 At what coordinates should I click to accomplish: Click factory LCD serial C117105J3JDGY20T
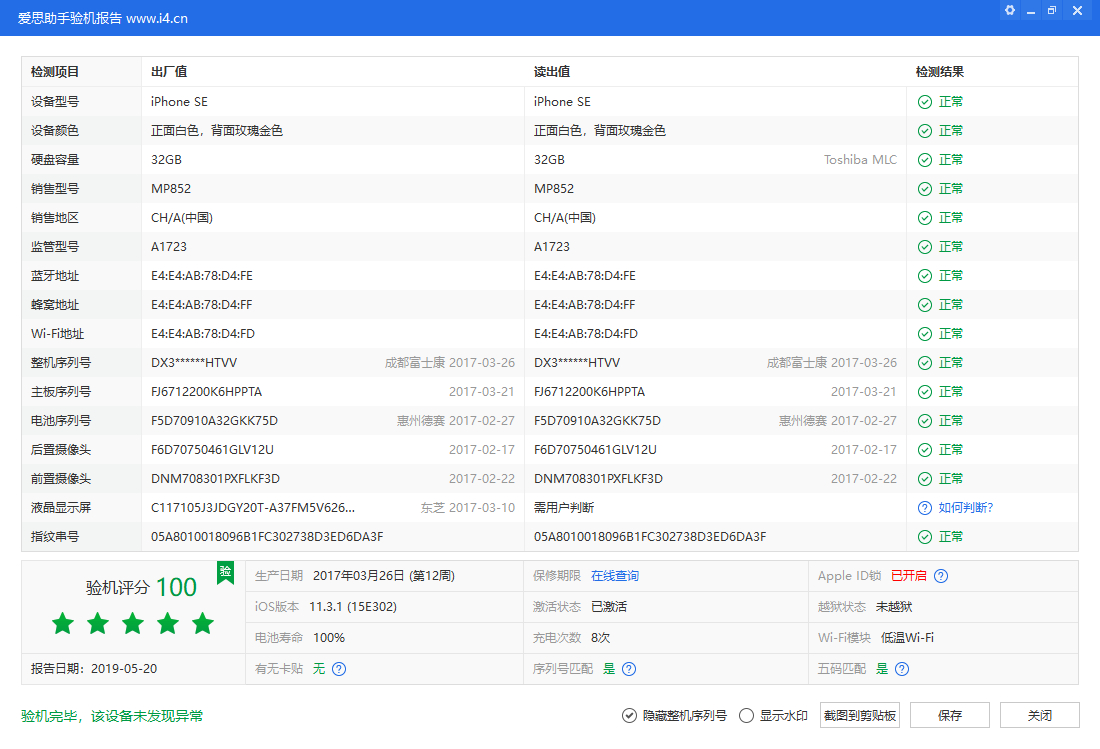[x=253, y=508]
